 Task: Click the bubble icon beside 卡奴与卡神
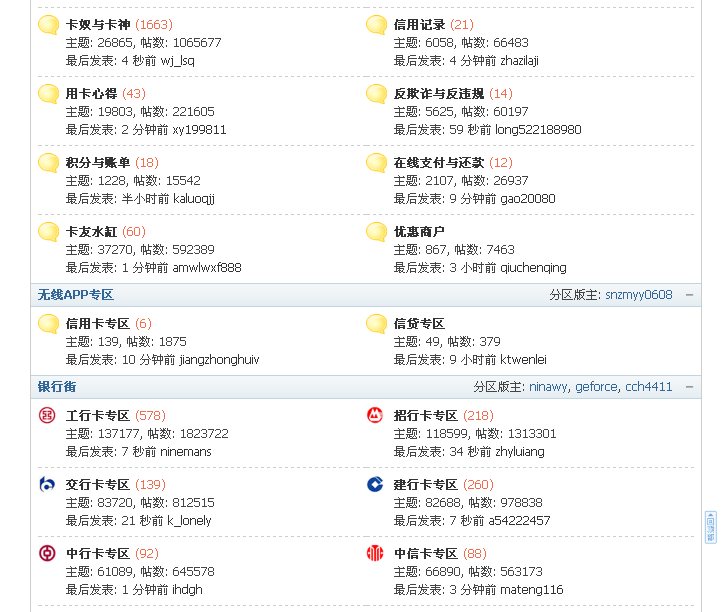[x=48, y=25]
